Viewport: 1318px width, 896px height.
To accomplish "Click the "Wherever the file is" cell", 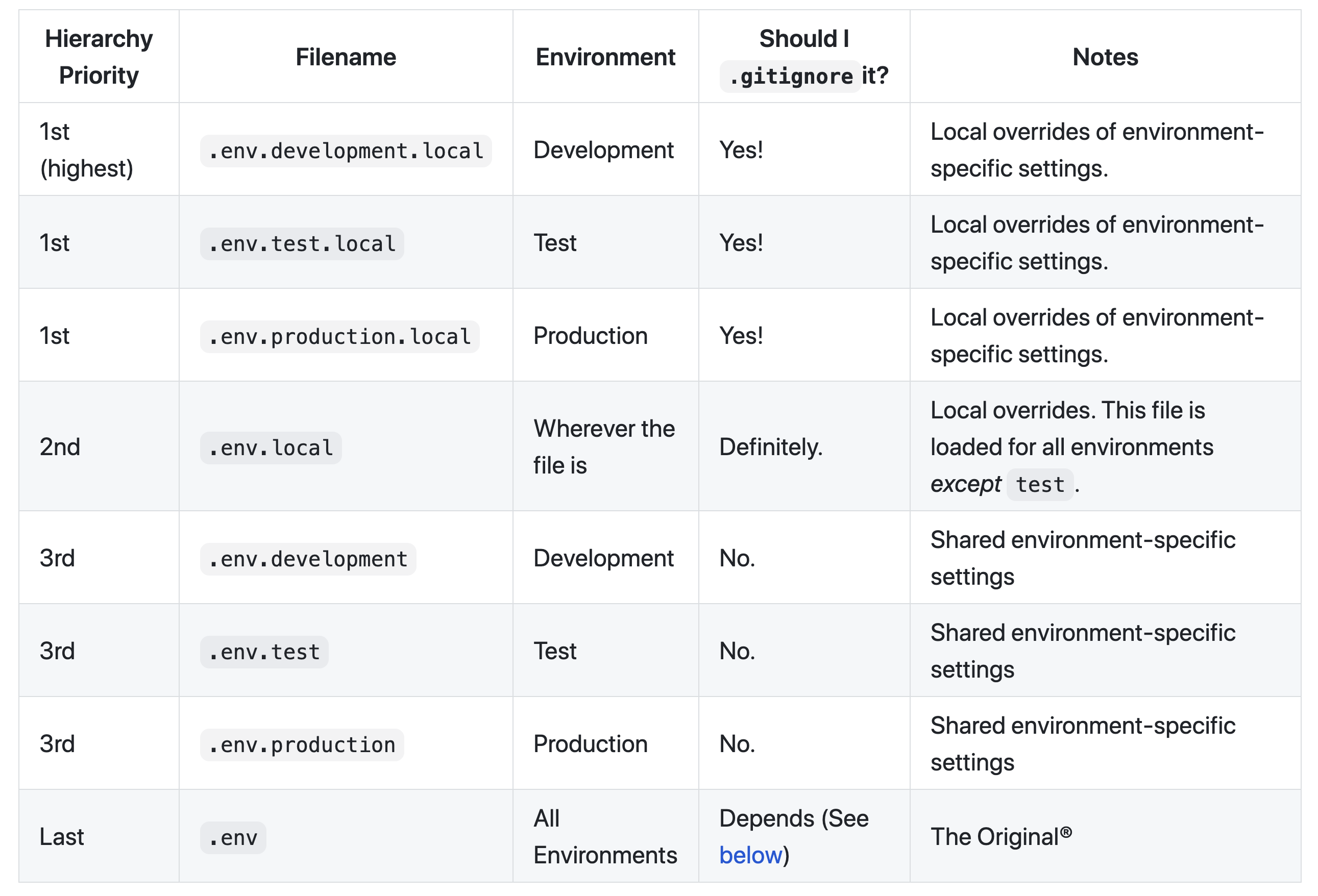I will click(603, 446).
